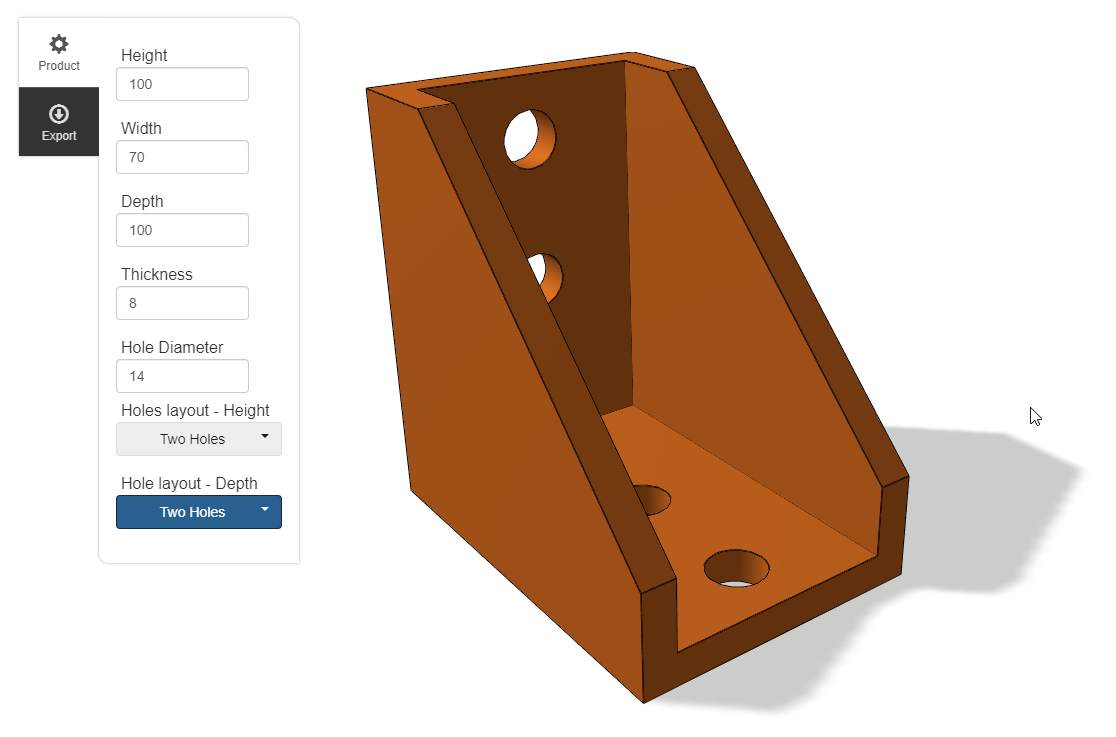Open the Hole layout - Depth dropdown
Screen dimensions: 1116x737
tap(198, 512)
